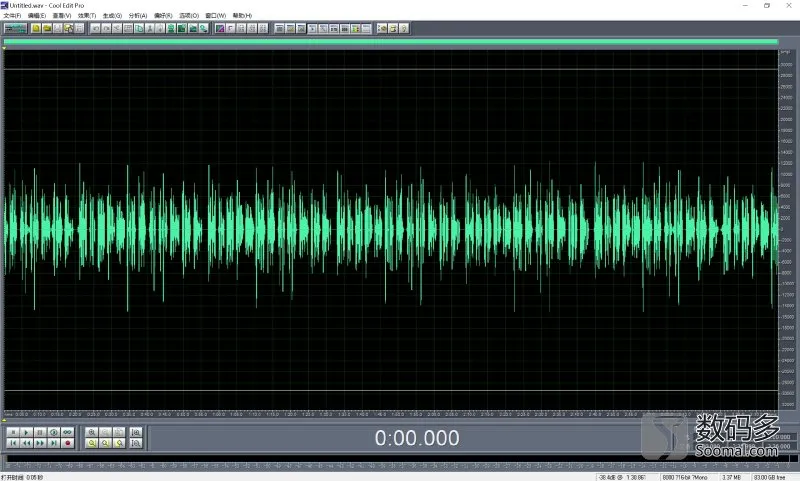The height and width of the screenshot is (481, 800).
Task: Toggle Loop play with the infinity button
Action: (67, 432)
